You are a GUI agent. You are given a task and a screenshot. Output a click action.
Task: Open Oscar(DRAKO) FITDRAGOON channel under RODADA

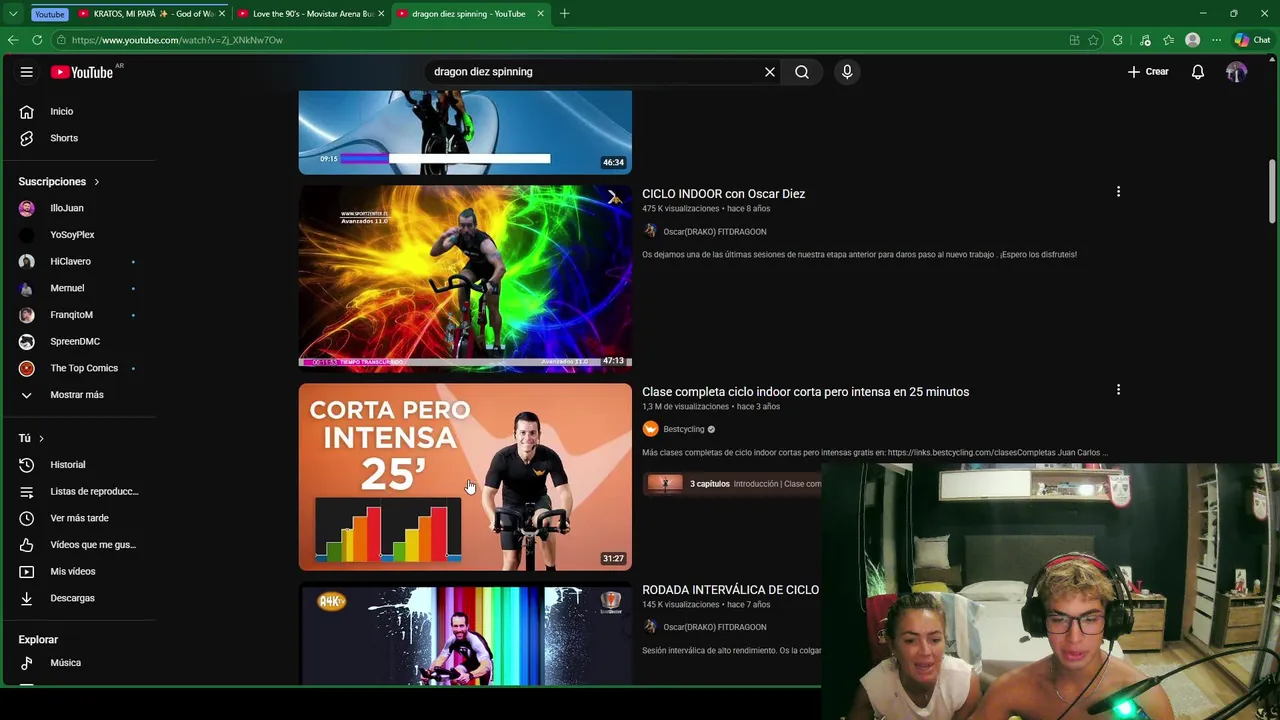tap(714, 627)
